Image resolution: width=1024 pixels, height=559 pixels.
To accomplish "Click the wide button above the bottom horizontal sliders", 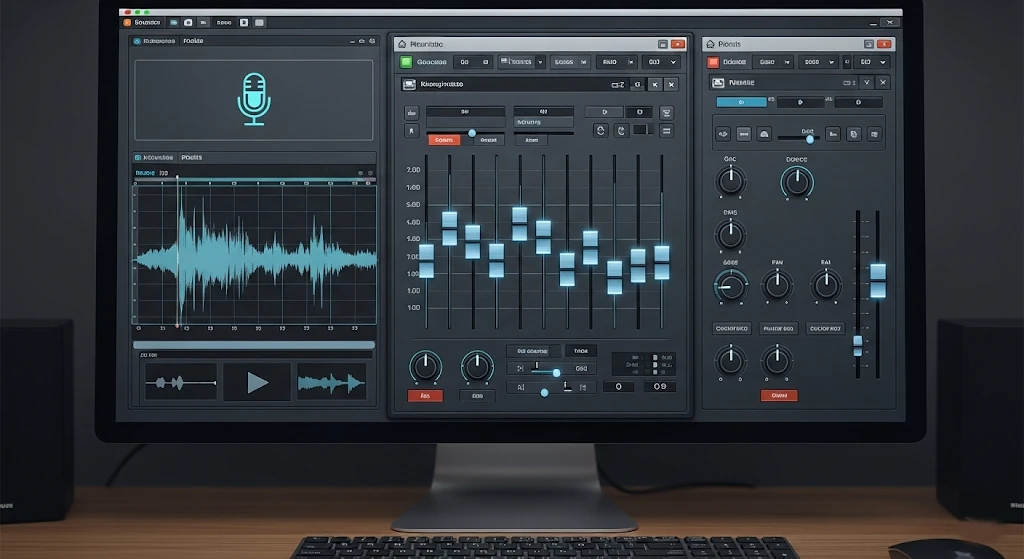I will [x=532, y=351].
